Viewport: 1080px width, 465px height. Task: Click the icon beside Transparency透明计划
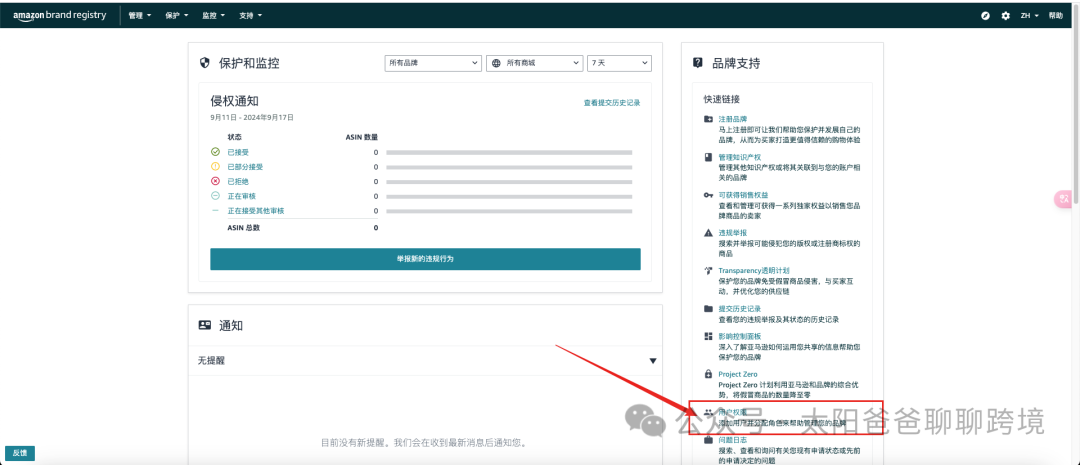tap(708, 271)
